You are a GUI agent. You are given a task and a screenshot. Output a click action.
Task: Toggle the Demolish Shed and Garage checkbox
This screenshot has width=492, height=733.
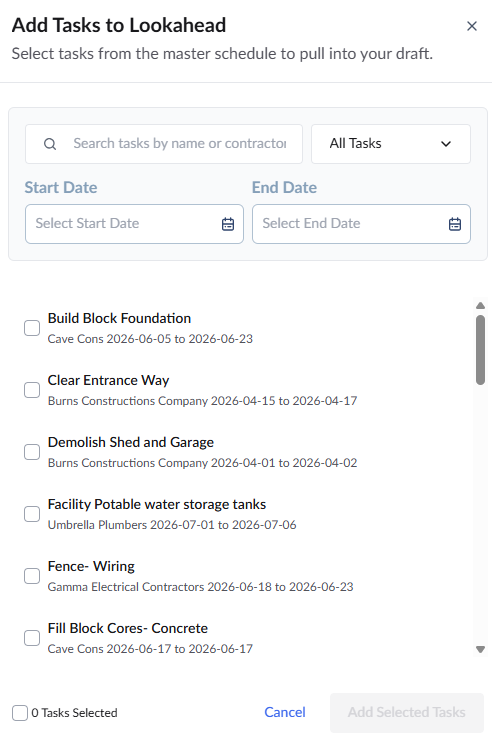tap(32, 452)
